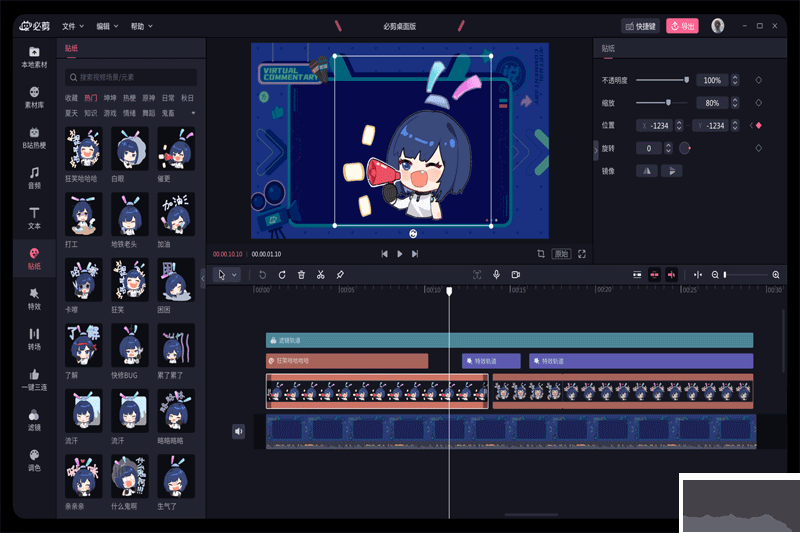This screenshot has width=800, height=533.
Task: Open the 原始 aspect ratio dropdown
Action: coord(561,253)
